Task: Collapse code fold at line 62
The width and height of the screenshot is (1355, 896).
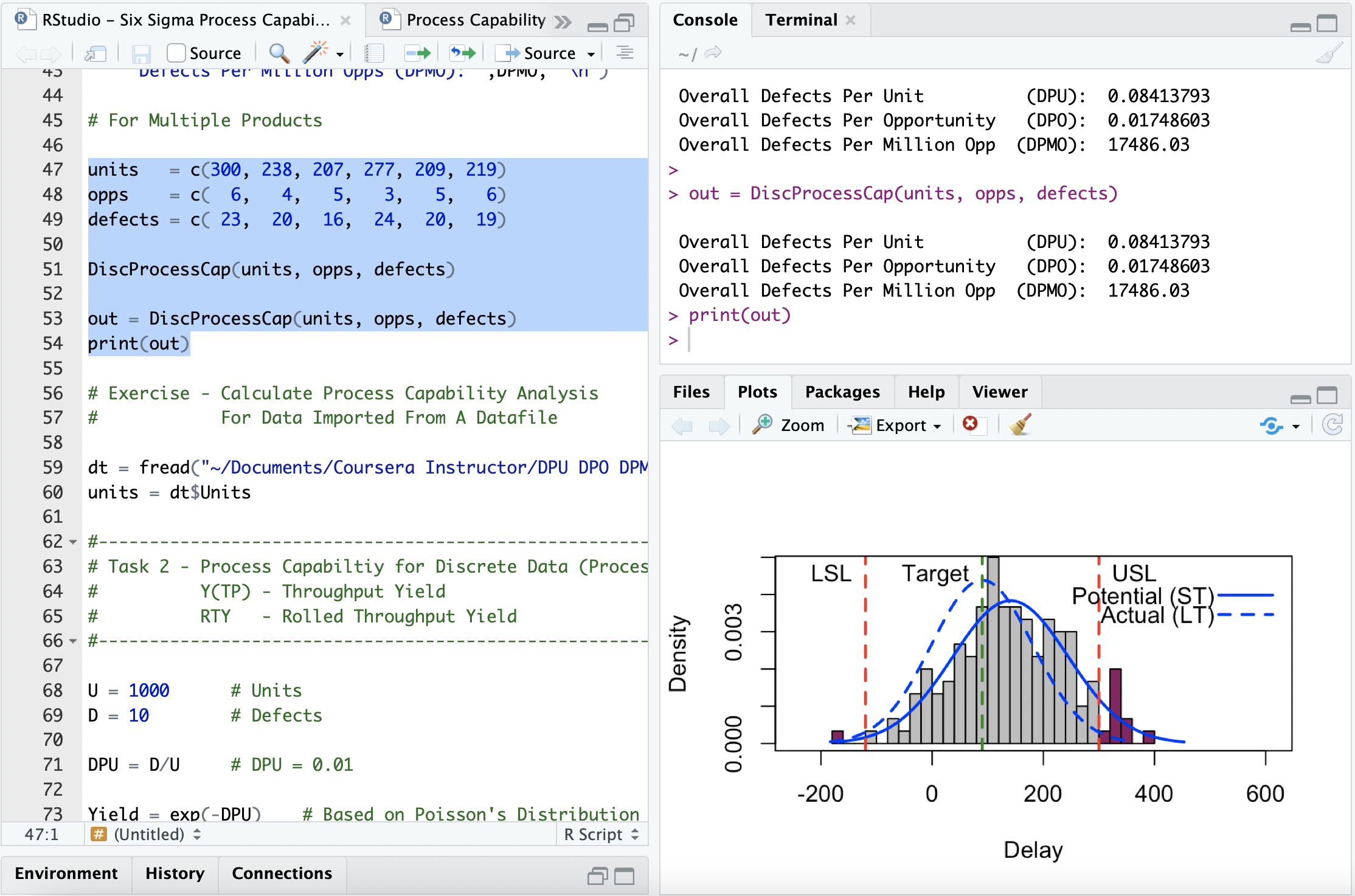Action: coord(74,542)
